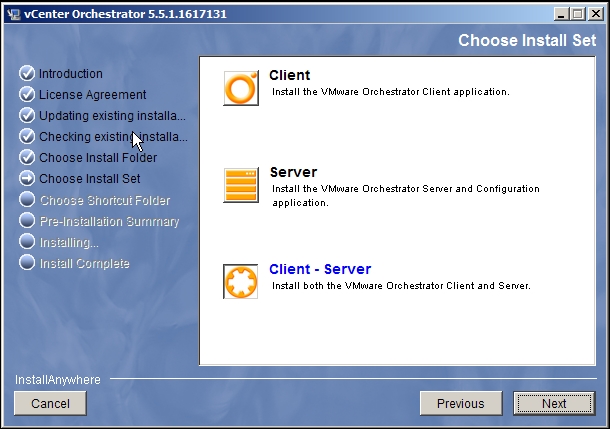Screen dimensions: 610x429
Task: Click the Client option title text
Action: [290, 75]
